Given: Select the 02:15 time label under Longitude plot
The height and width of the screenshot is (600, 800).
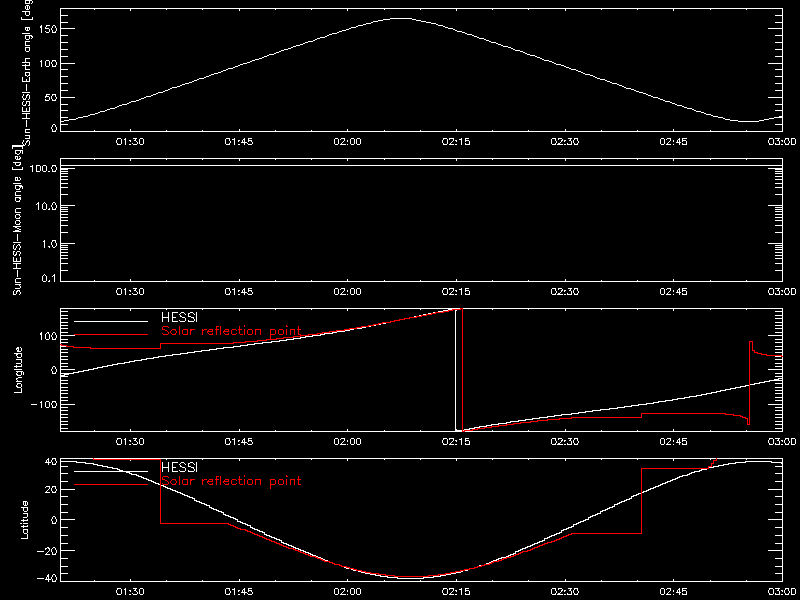Looking at the screenshot, I should point(456,442).
